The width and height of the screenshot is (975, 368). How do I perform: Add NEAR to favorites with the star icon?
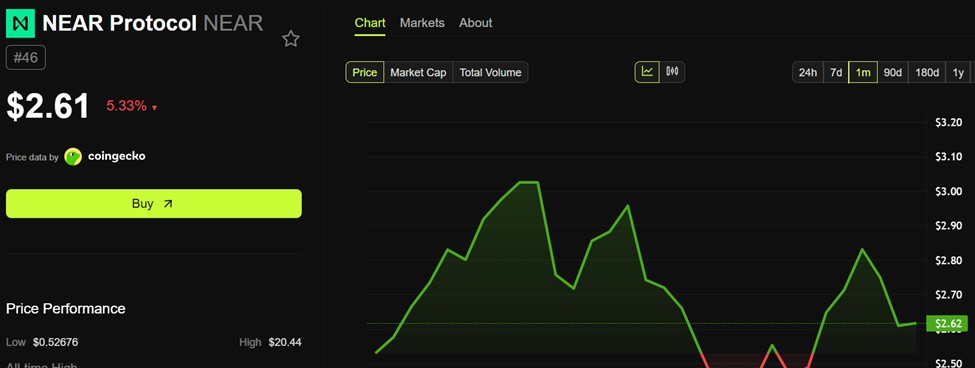tap(290, 39)
